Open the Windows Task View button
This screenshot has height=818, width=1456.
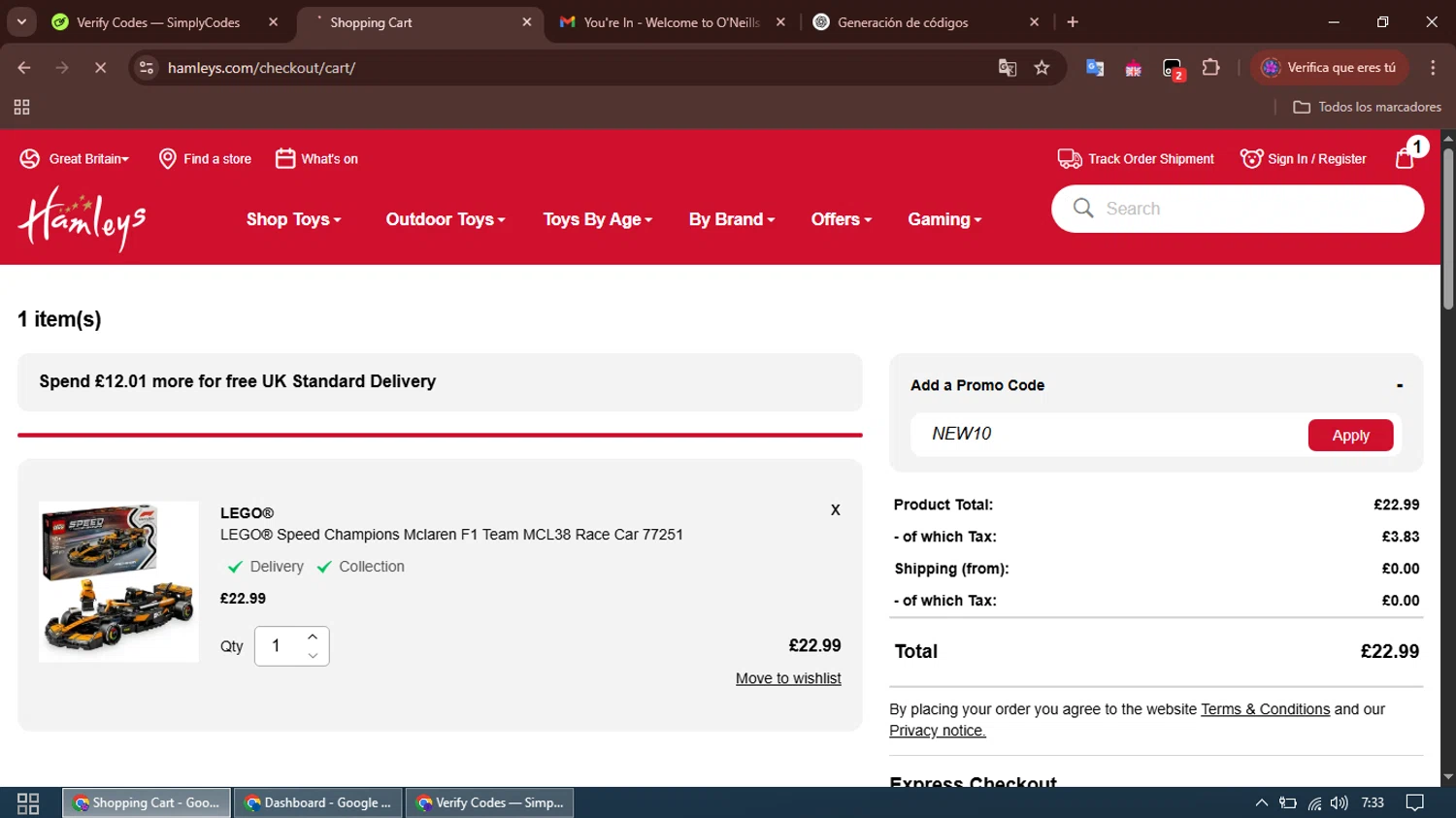(x=28, y=802)
